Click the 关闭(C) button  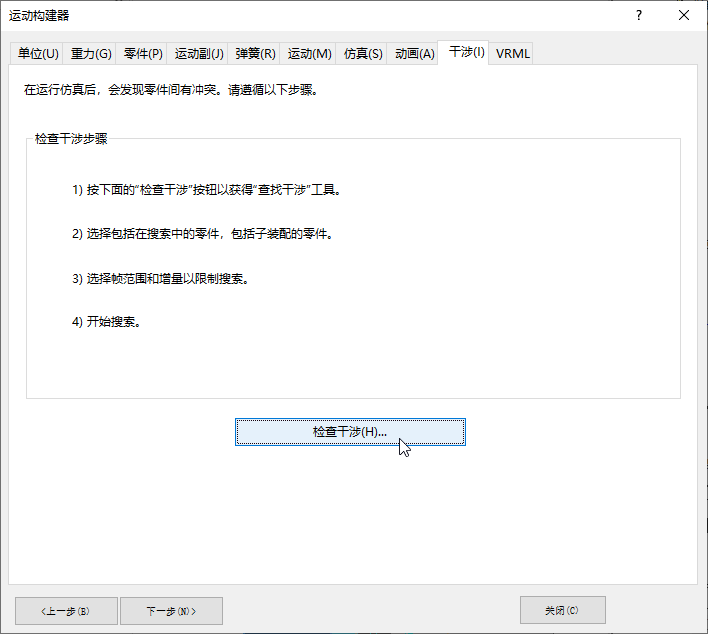563,610
